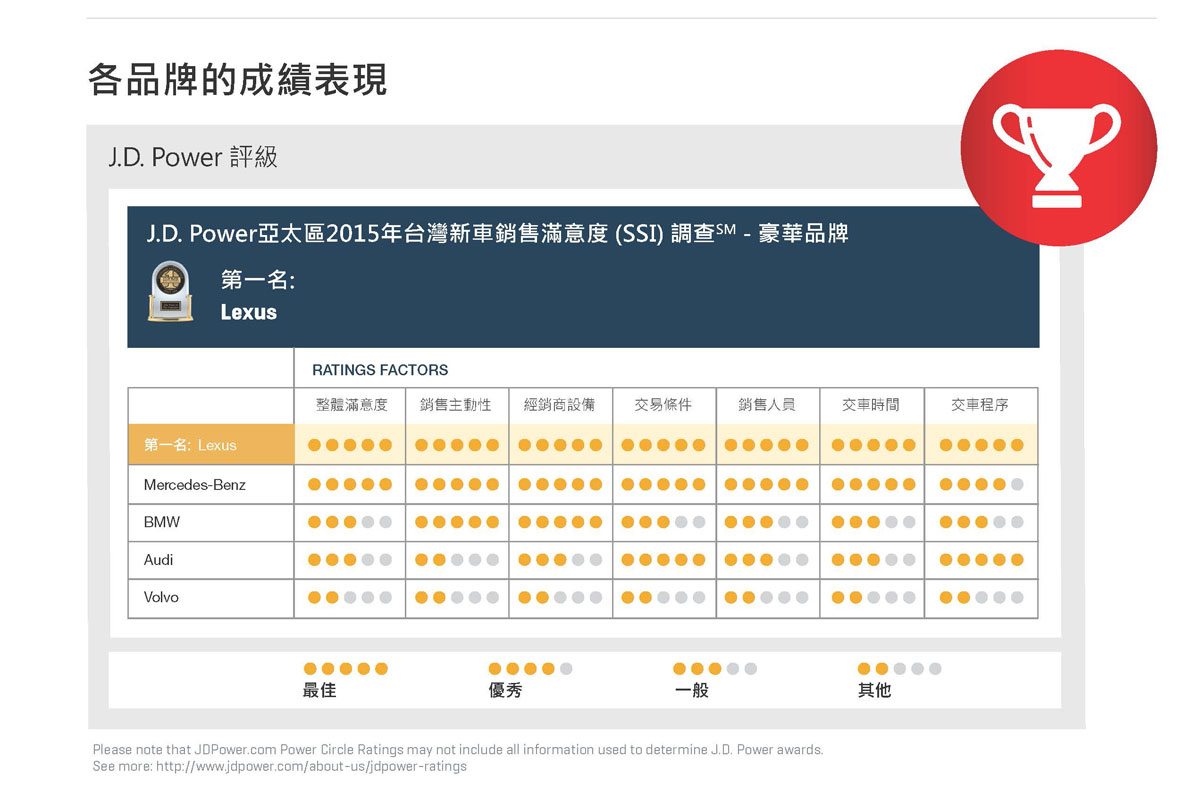The image size is (1200, 800).
Task: Click the J.D. Power award trophy badge
Action: [170, 292]
